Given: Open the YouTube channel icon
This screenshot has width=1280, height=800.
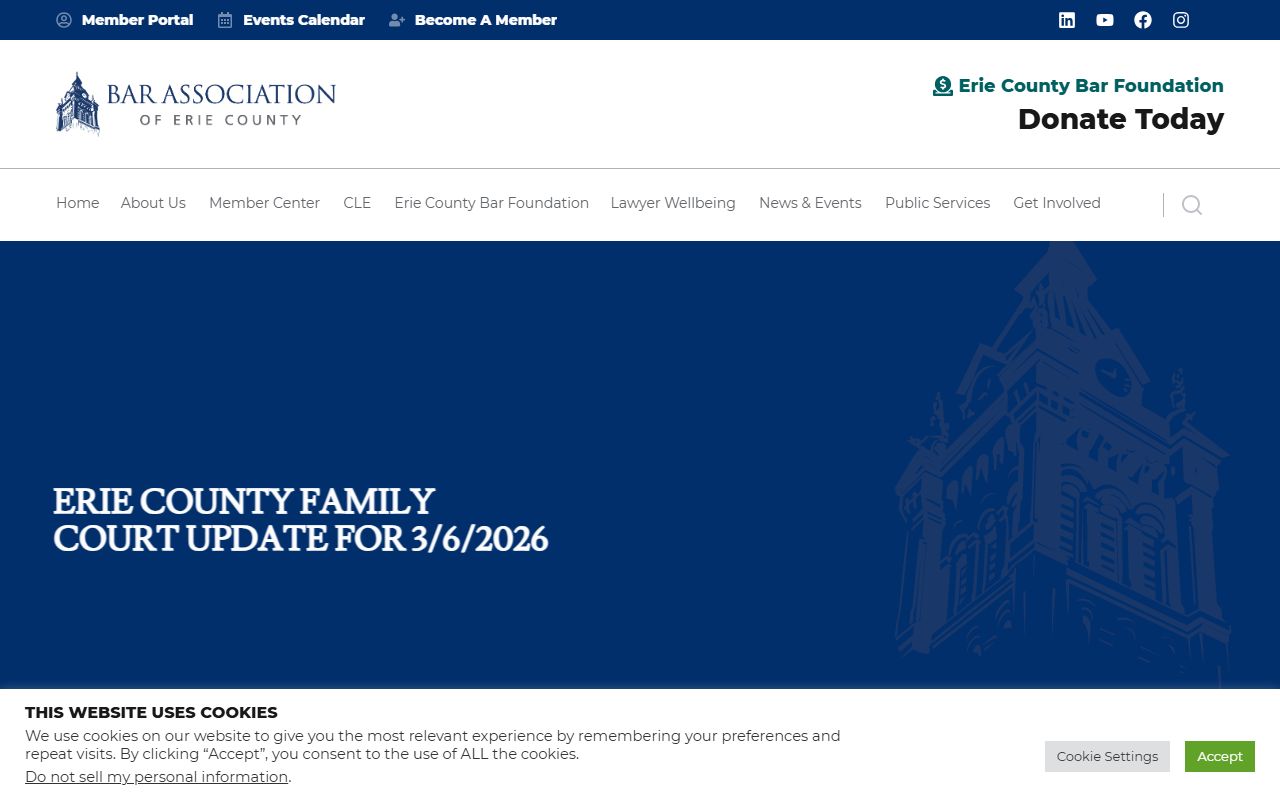Looking at the screenshot, I should (1105, 20).
